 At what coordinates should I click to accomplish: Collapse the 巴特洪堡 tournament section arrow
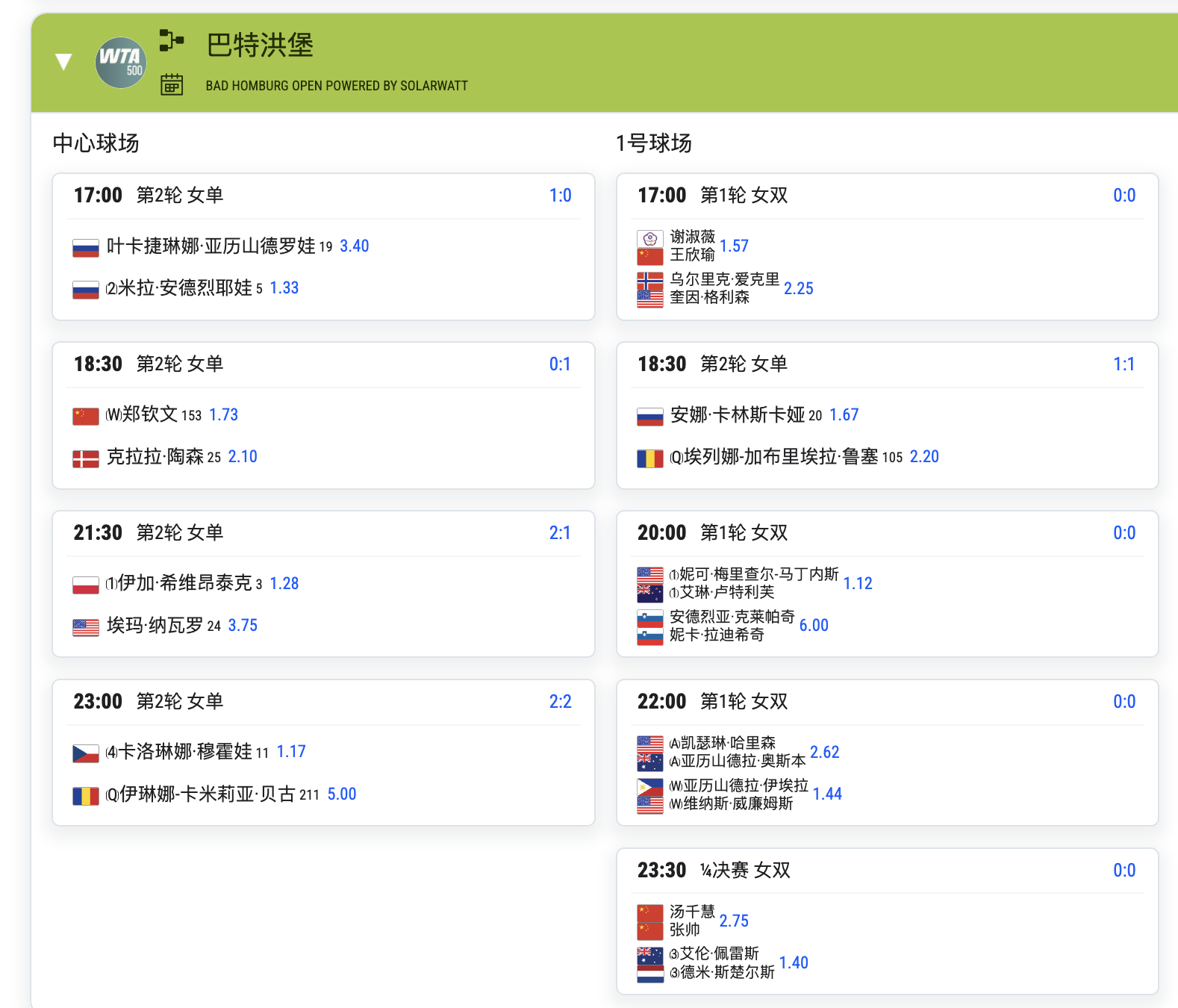coord(64,62)
